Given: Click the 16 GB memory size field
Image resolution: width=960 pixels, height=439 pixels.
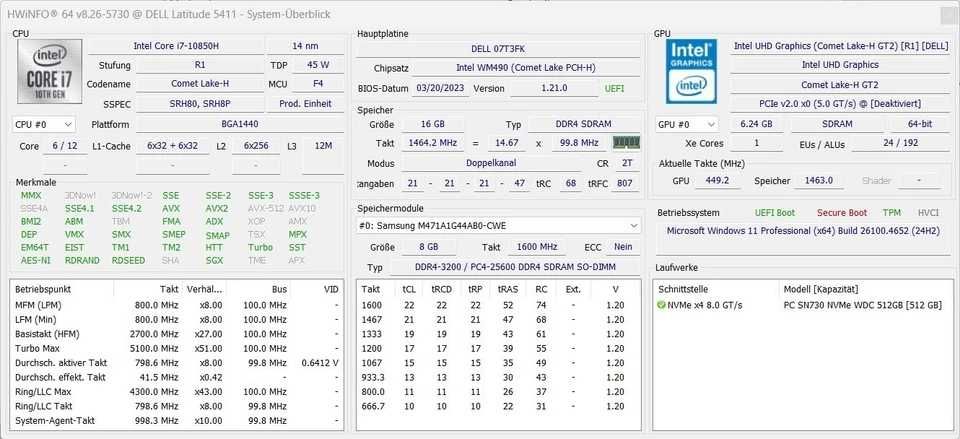Looking at the screenshot, I should [433, 124].
